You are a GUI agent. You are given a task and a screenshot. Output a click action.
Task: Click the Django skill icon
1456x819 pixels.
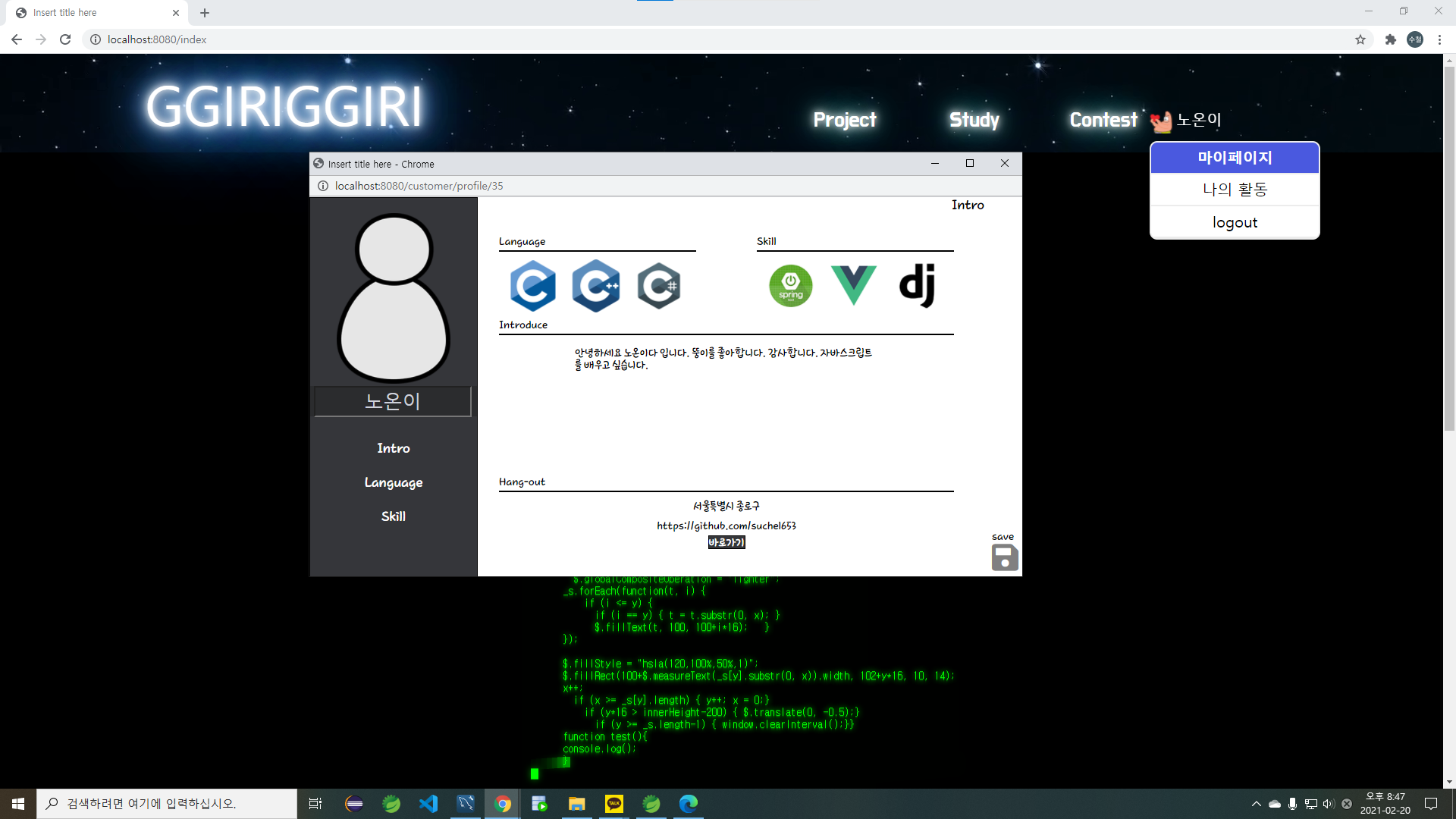coord(916,286)
